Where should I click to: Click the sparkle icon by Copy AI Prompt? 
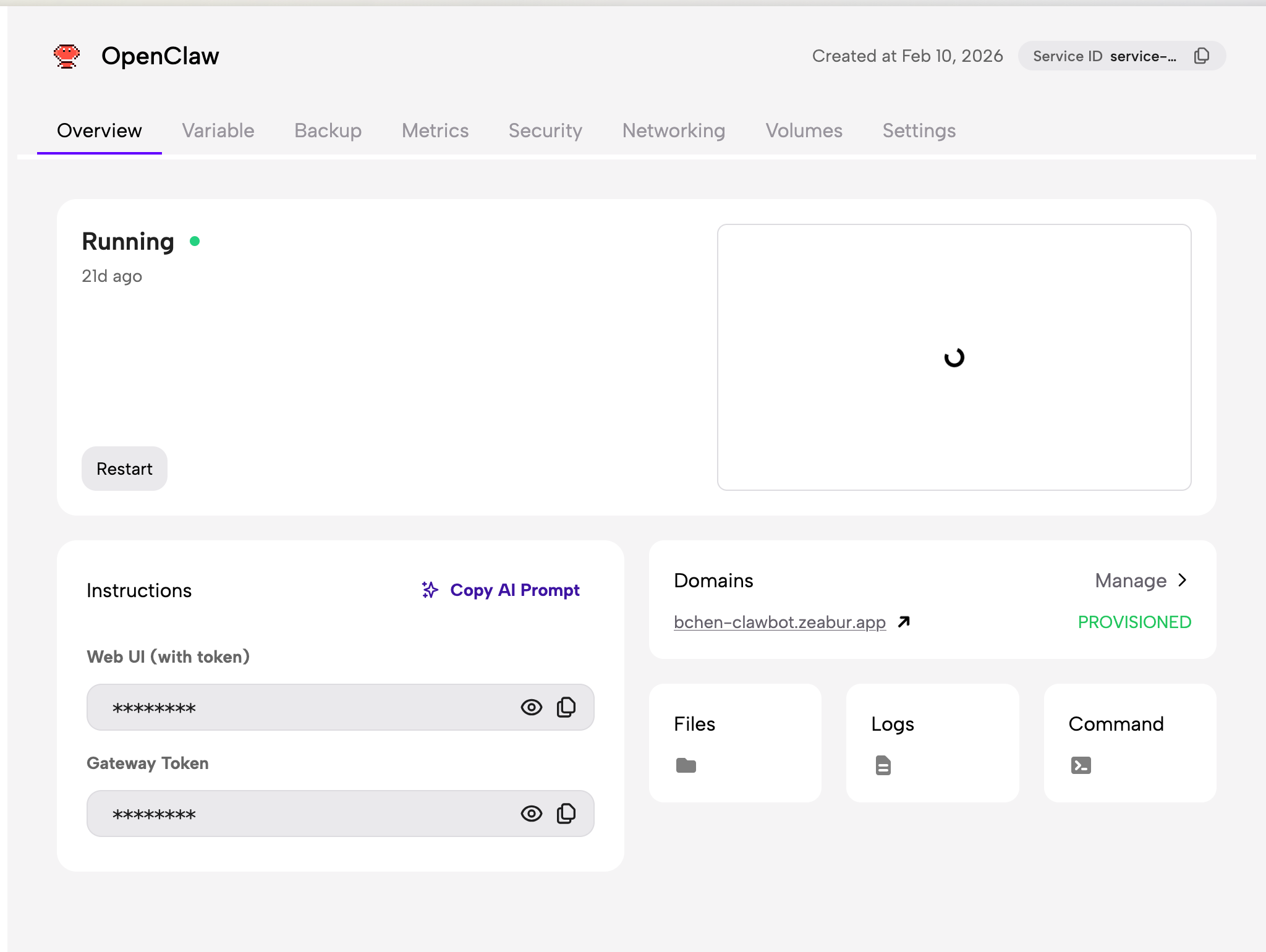(430, 590)
